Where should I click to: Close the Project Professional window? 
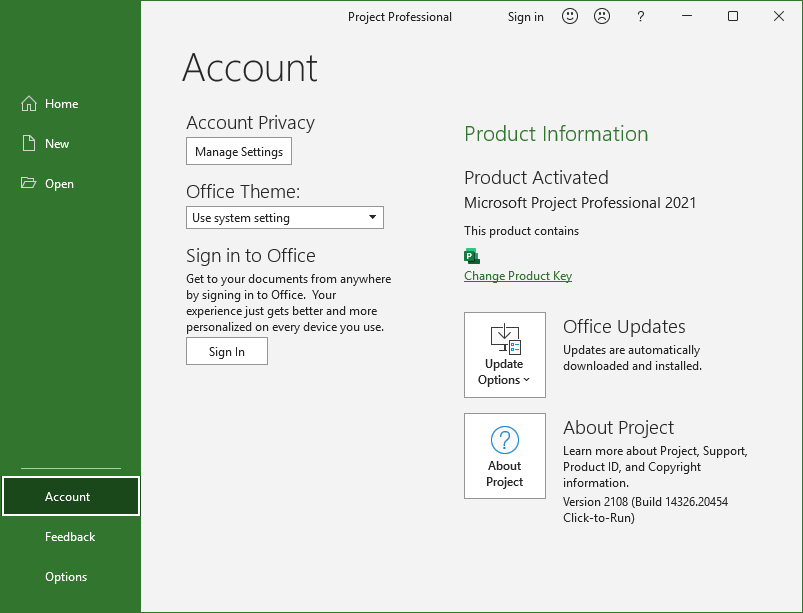(x=778, y=16)
